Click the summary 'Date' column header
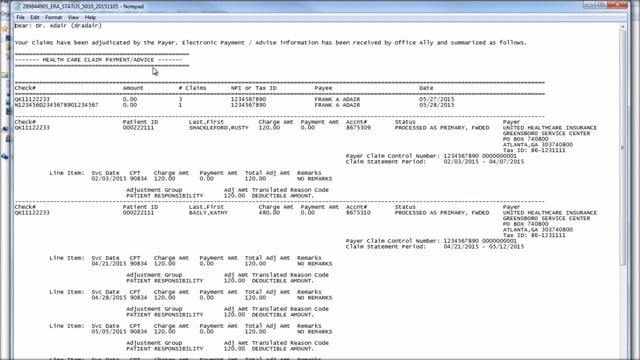 pyautogui.click(x=426, y=88)
